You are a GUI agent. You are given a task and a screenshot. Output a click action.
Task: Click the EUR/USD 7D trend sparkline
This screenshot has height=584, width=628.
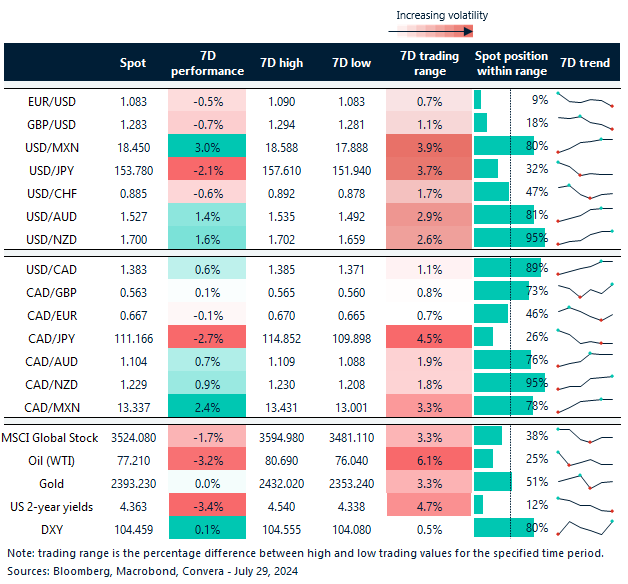tap(584, 100)
